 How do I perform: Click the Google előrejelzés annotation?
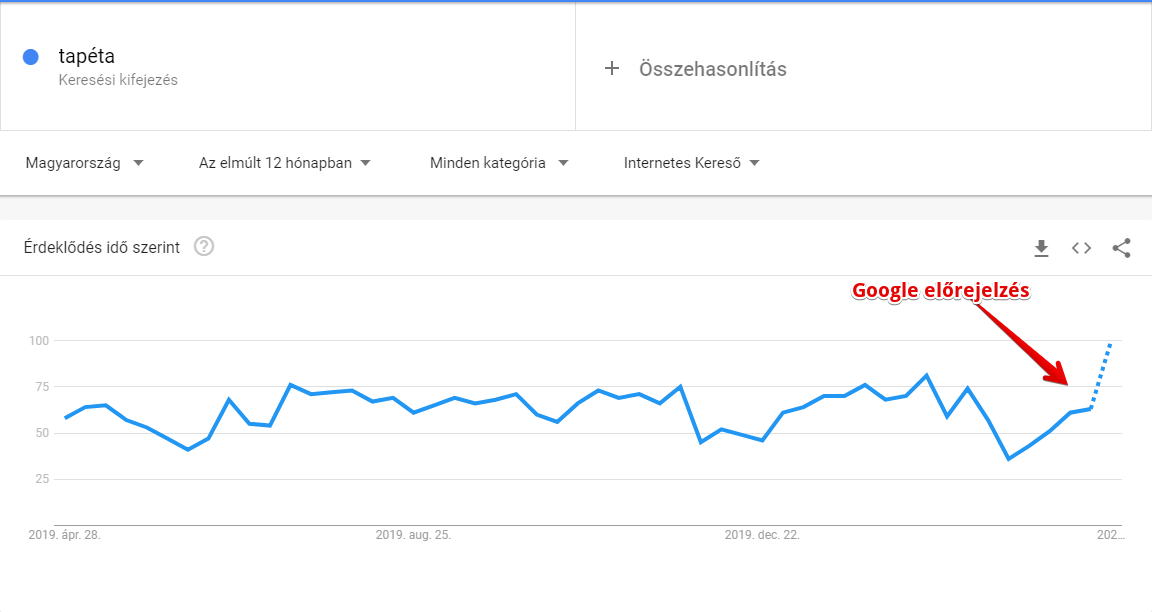[x=940, y=291]
